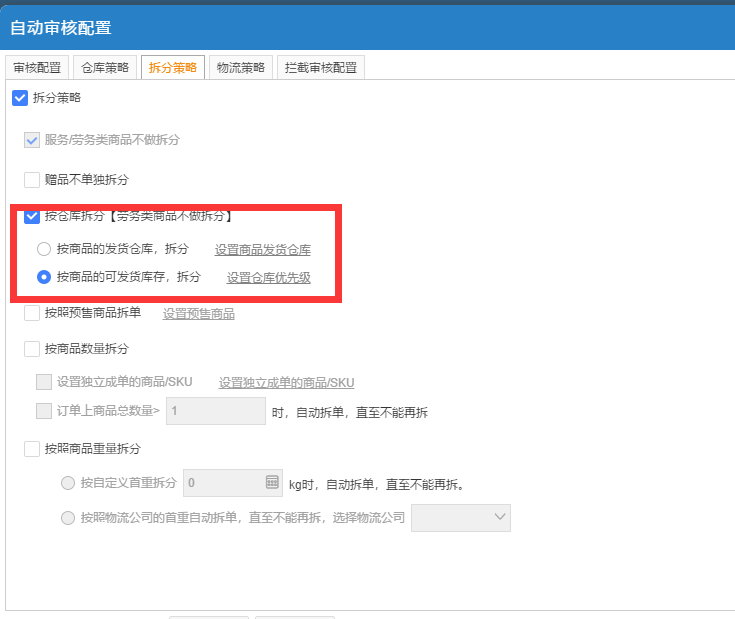Open 设置预售商品 link
The height and width of the screenshot is (619, 735).
click(x=199, y=314)
